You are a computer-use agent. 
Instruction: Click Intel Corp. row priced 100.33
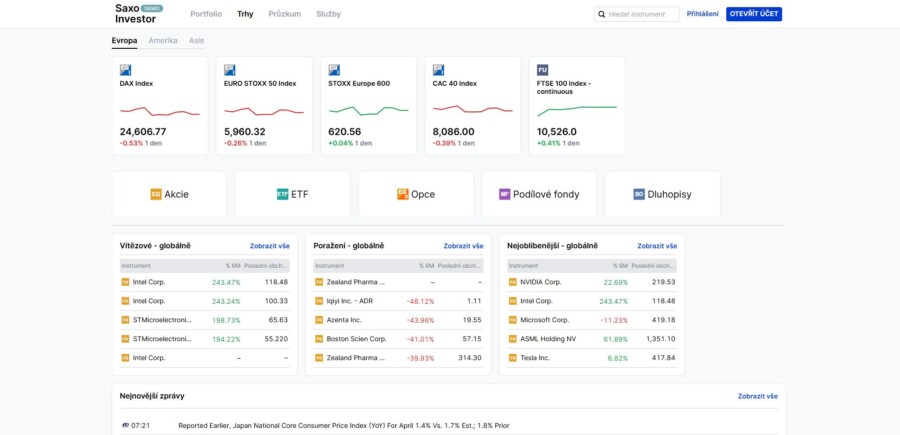pos(205,301)
